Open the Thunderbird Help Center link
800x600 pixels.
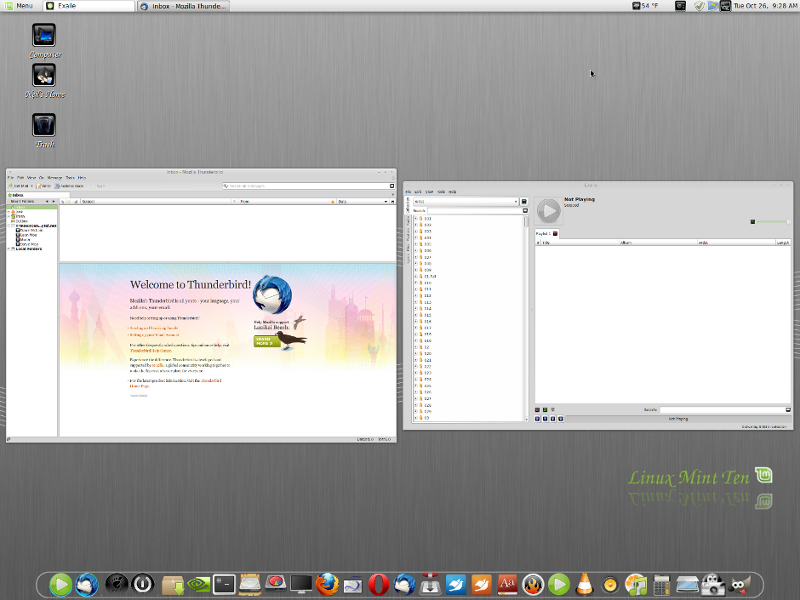(150, 351)
